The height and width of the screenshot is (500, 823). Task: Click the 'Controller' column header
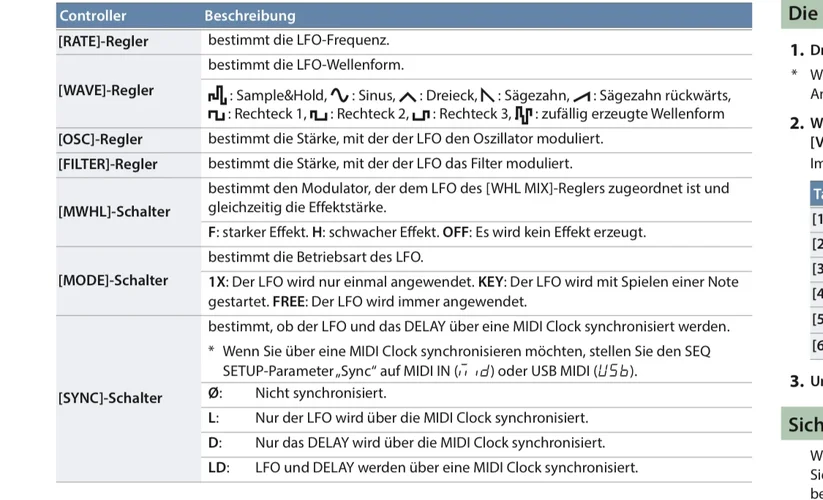92,16
